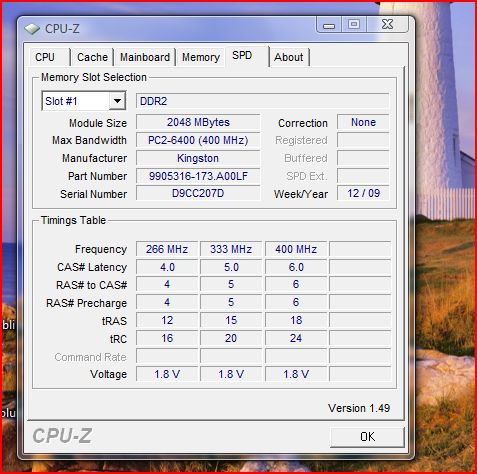477x474 pixels.
Task: Click the RAS# Precharge label
Action: pos(86,303)
